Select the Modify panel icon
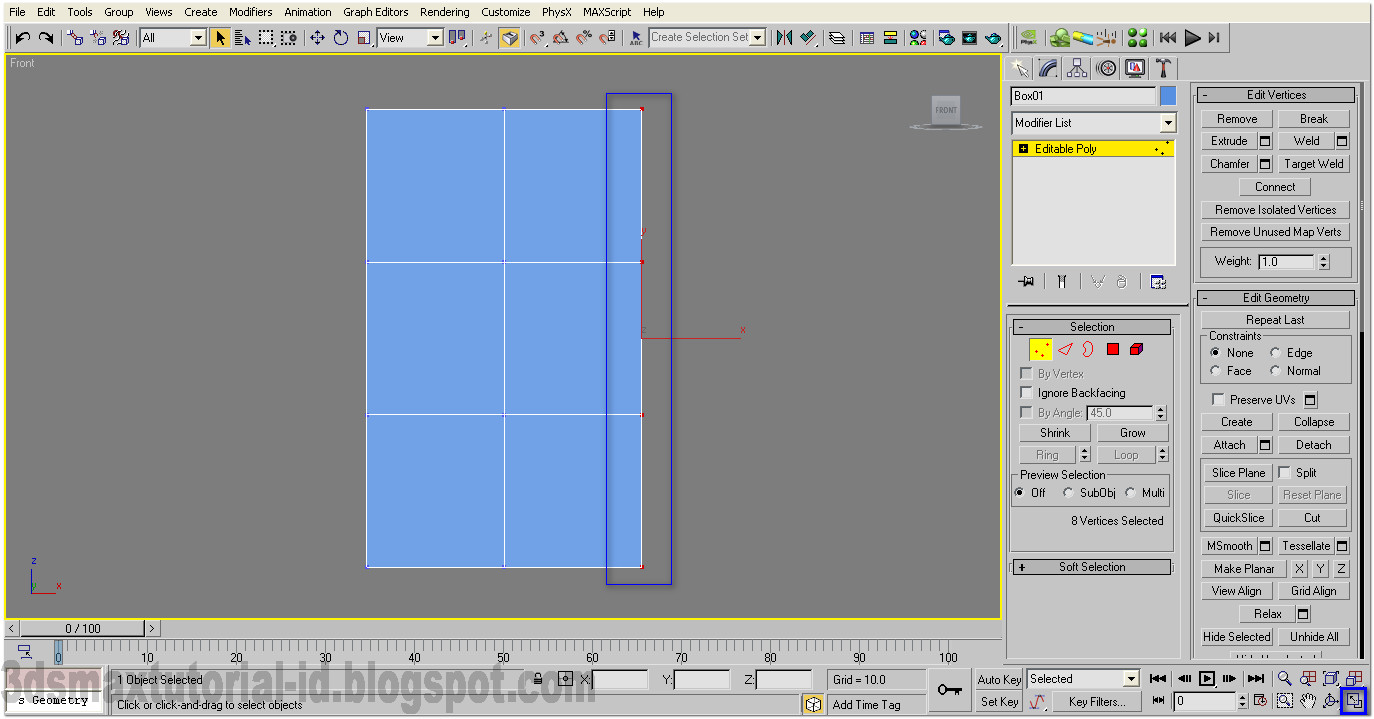The height and width of the screenshot is (719, 1374). pos(1046,68)
